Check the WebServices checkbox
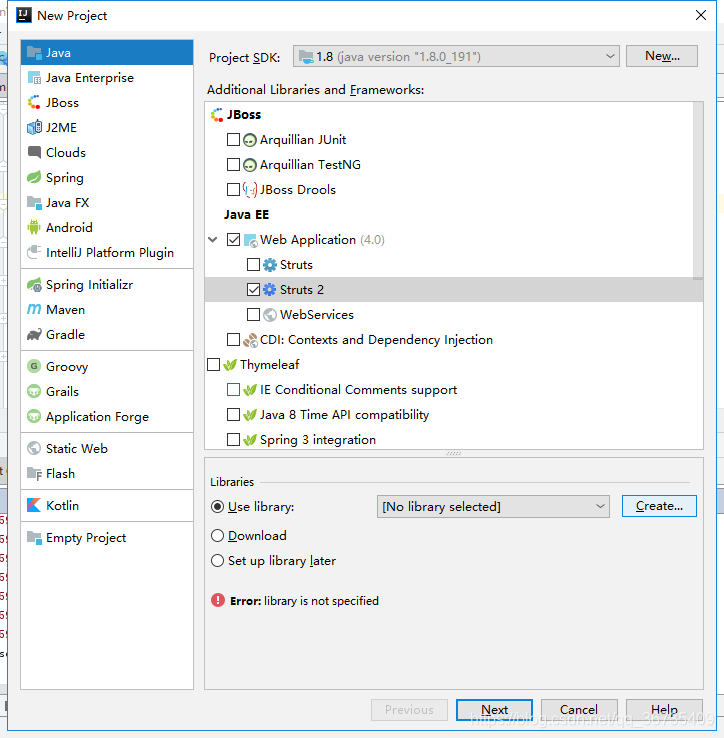The width and height of the screenshot is (724, 738). 253,314
